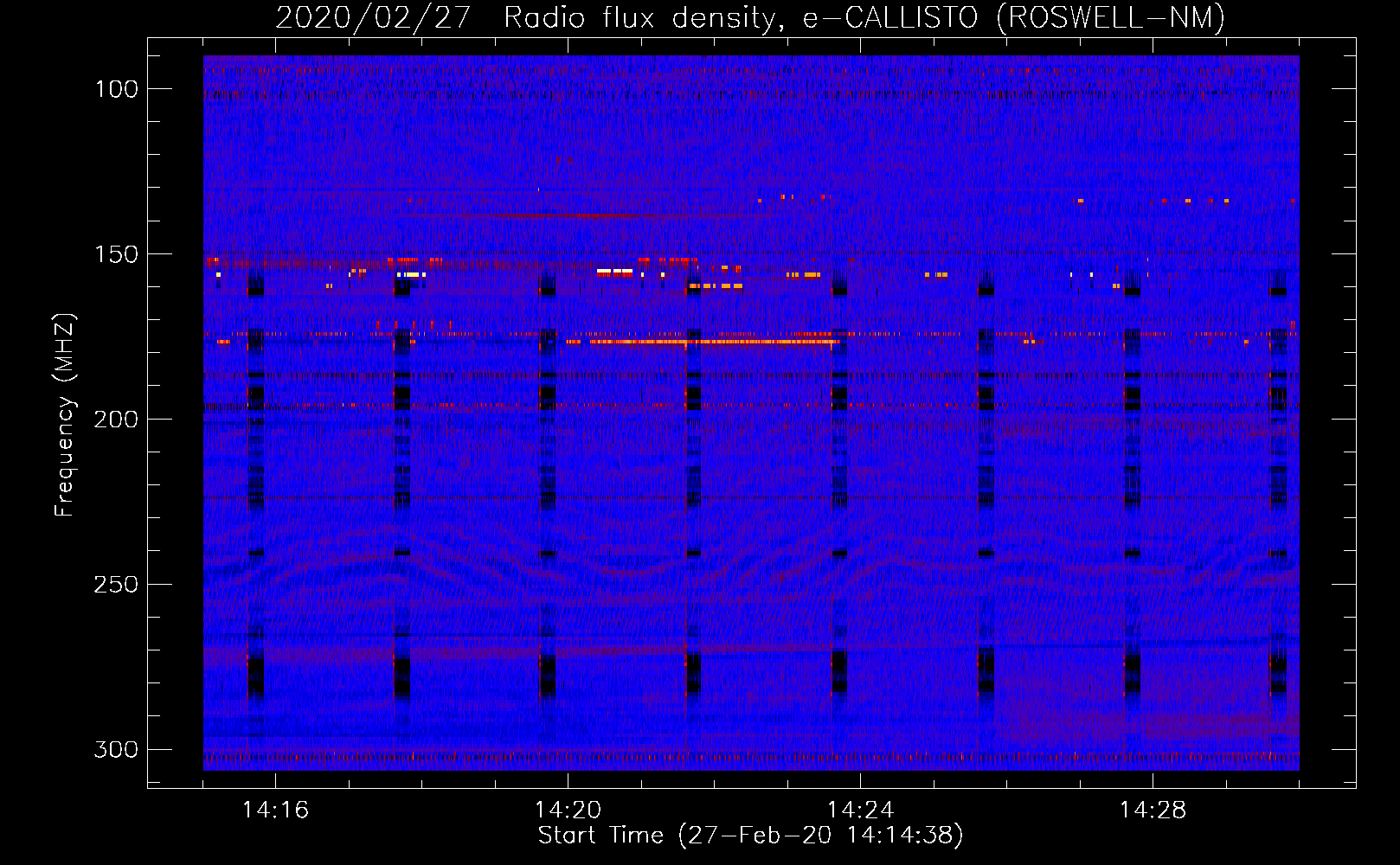Click the 14:16 time tick label
The width and height of the screenshot is (1400, 865).
[275, 811]
